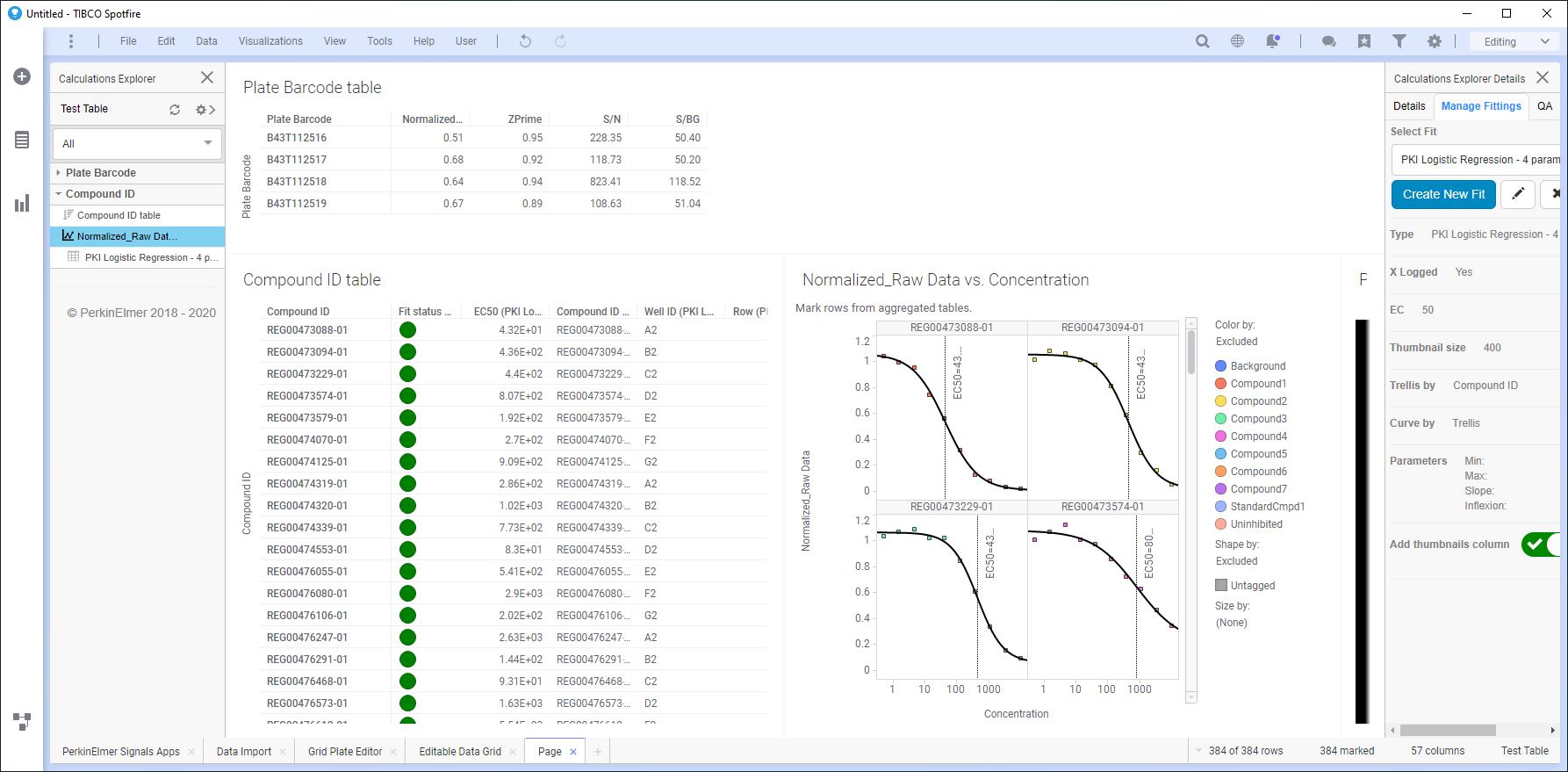The image size is (1568, 772).
Task: Open the Select Fit dropdown
Action: 1476,160
